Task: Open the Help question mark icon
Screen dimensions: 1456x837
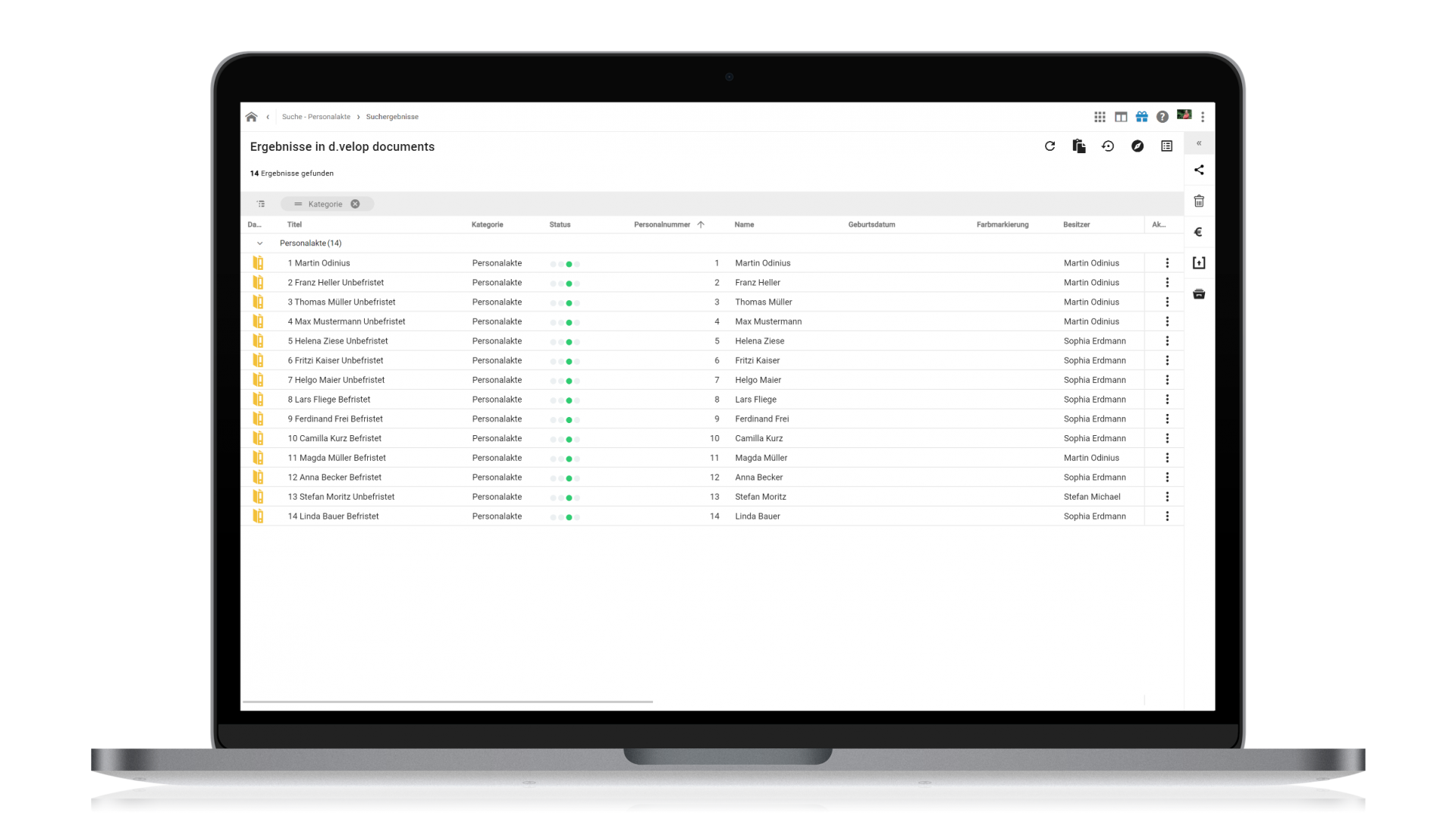Action: coord(1163,117)
